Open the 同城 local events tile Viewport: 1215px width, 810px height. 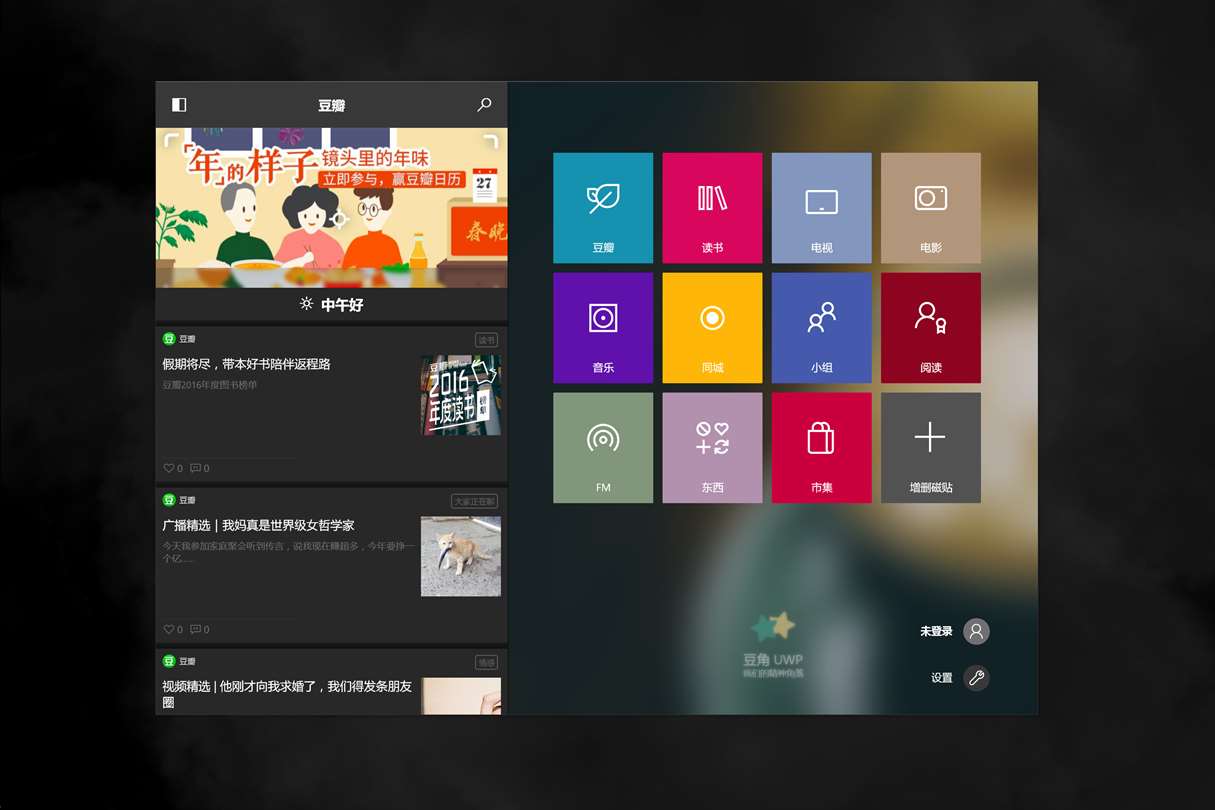tap(712, 328)
